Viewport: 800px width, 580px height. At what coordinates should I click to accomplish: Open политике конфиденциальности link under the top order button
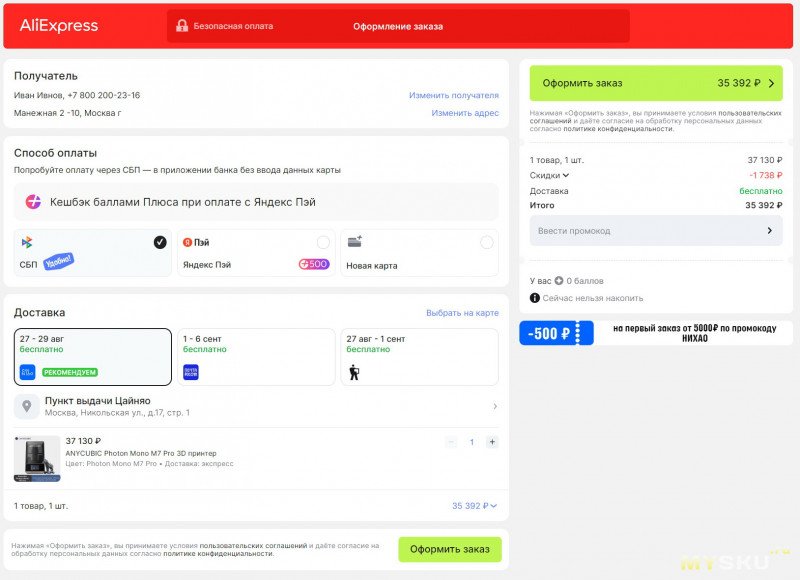[618, 129]
